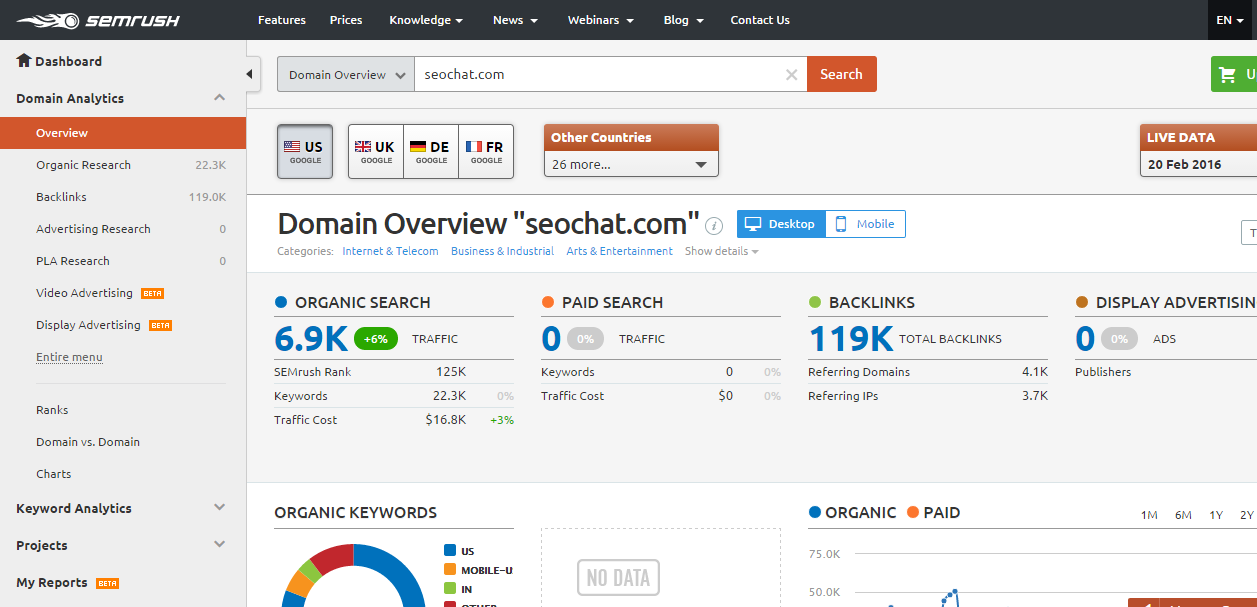Expand Show details under Categories

[x=716, y=251]
